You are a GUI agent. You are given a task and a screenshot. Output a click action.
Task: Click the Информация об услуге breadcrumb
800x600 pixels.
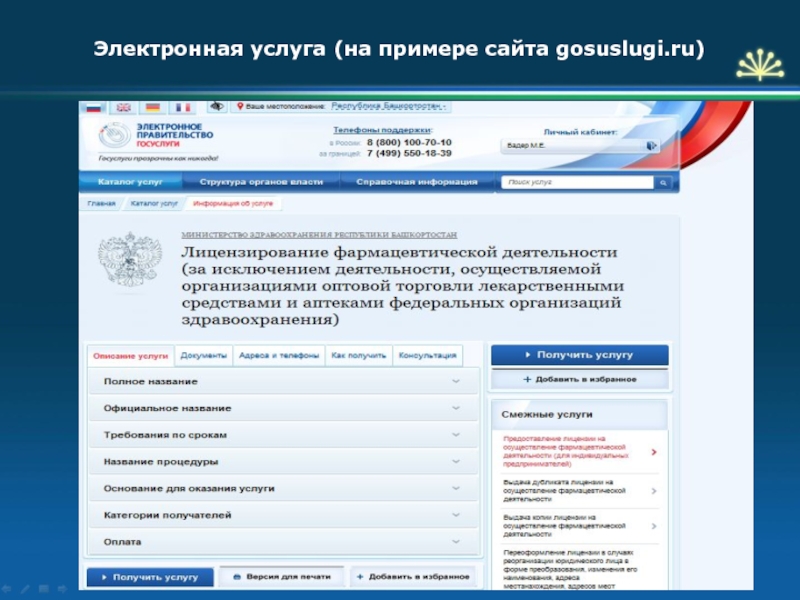[x=233, y=204]
